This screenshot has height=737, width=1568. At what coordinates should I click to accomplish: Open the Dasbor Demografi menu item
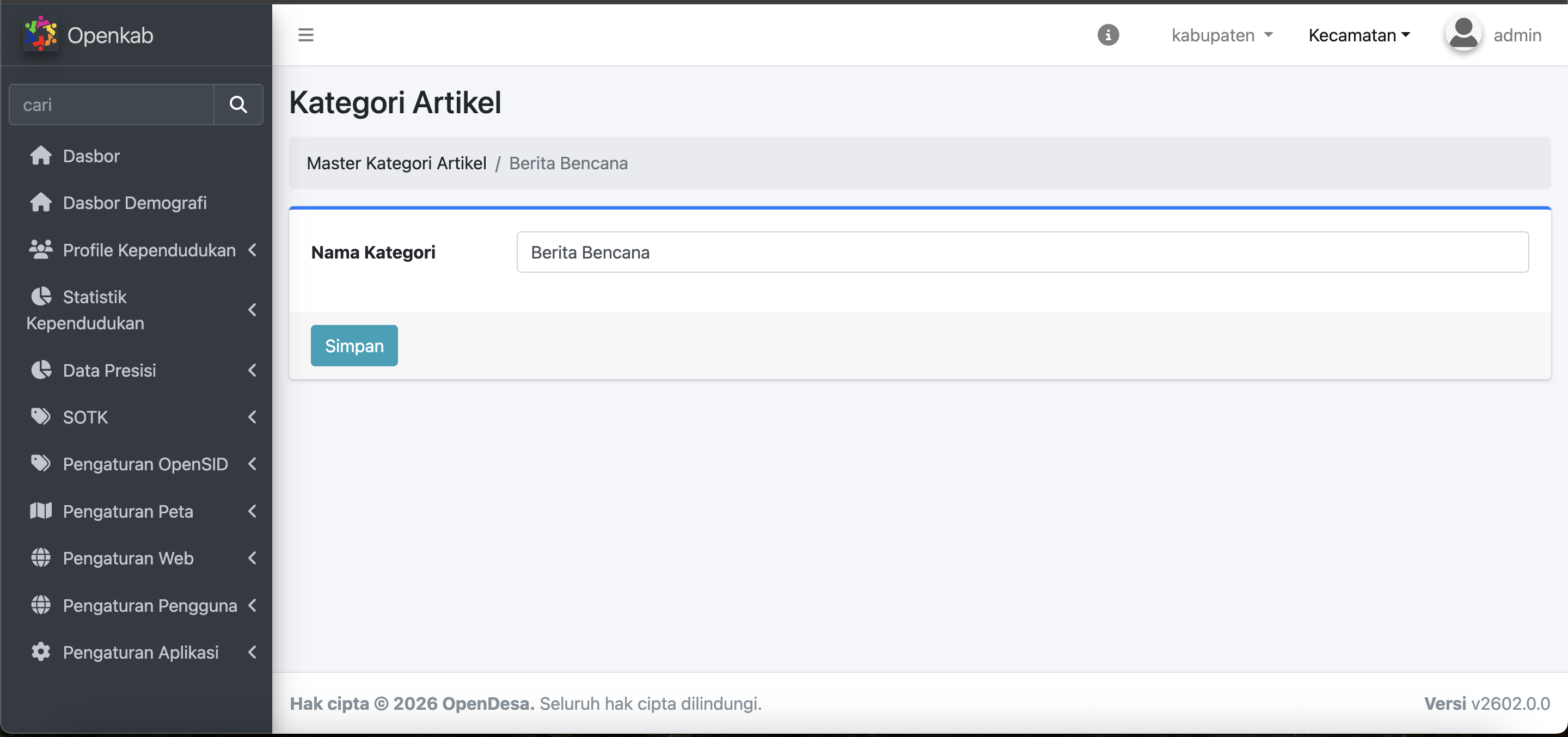[x=134, y=202]
